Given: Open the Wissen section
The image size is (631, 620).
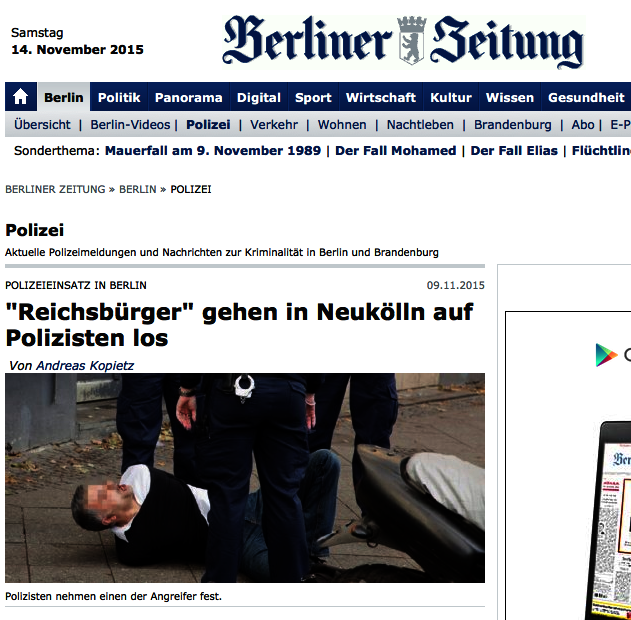Looking at the screenshot, I should (509, 97).
